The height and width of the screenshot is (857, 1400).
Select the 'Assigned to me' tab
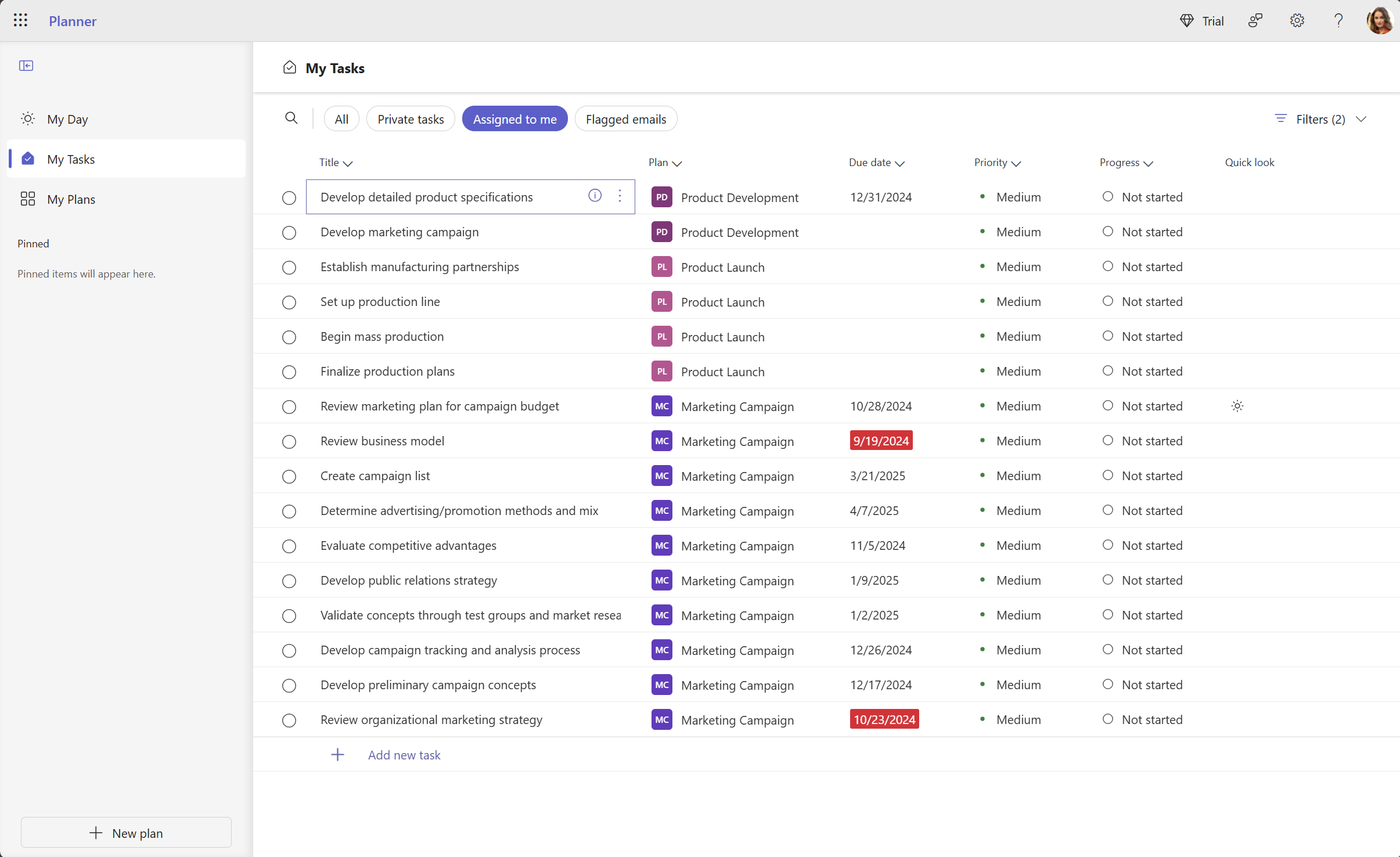point(514,118)
